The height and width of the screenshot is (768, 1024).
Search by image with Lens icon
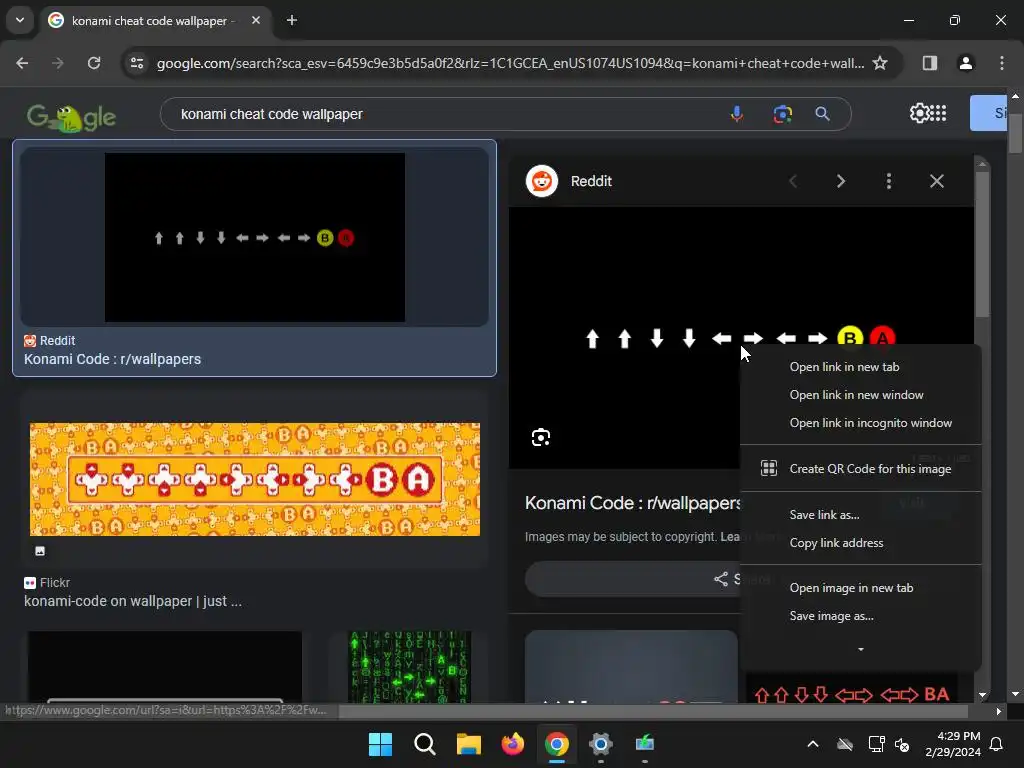click(782, 114)
